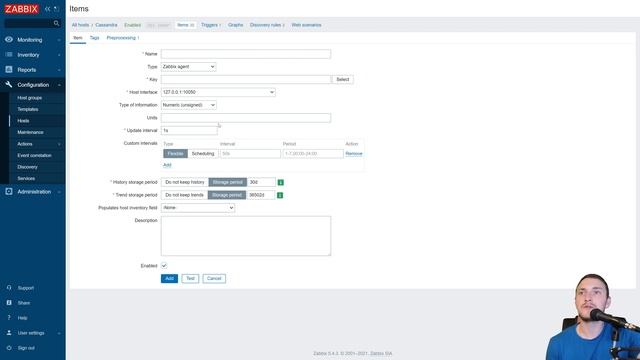Collapse sidebar with double-arrow icon
640x360 pixels.
(48, 9)
